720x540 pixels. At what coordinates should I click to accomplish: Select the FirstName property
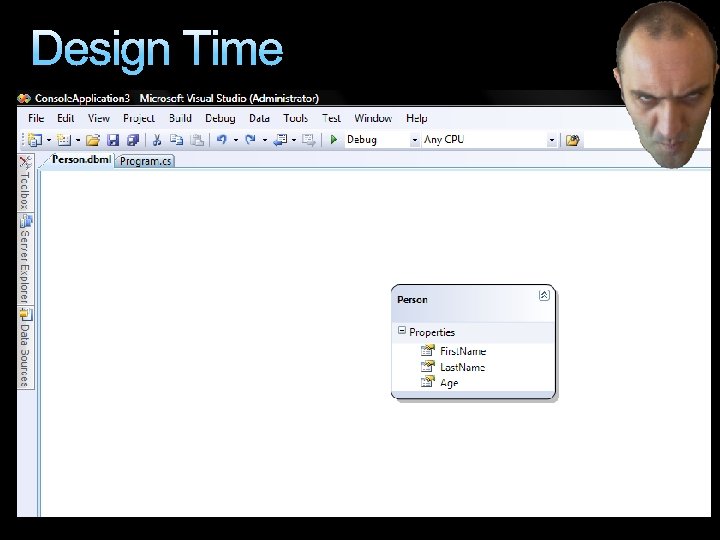pyautogui.click(x=463, y=351)
